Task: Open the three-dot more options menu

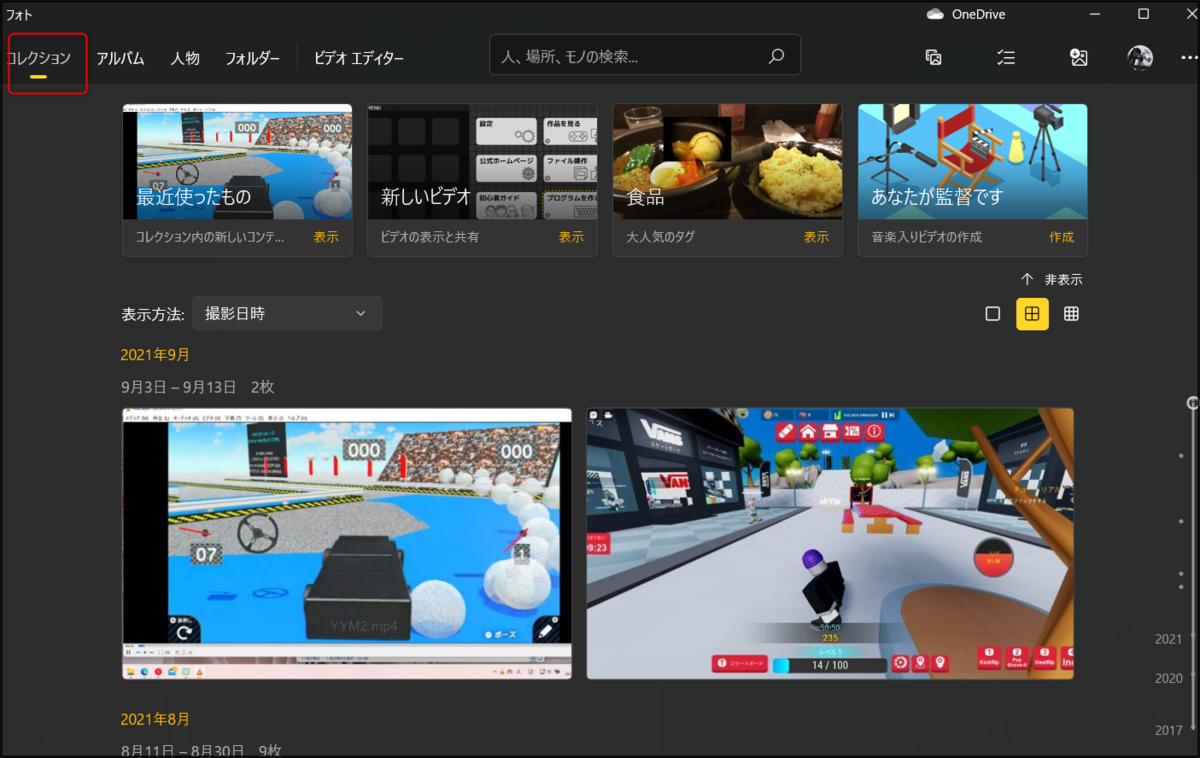Action: (1188, 57)
